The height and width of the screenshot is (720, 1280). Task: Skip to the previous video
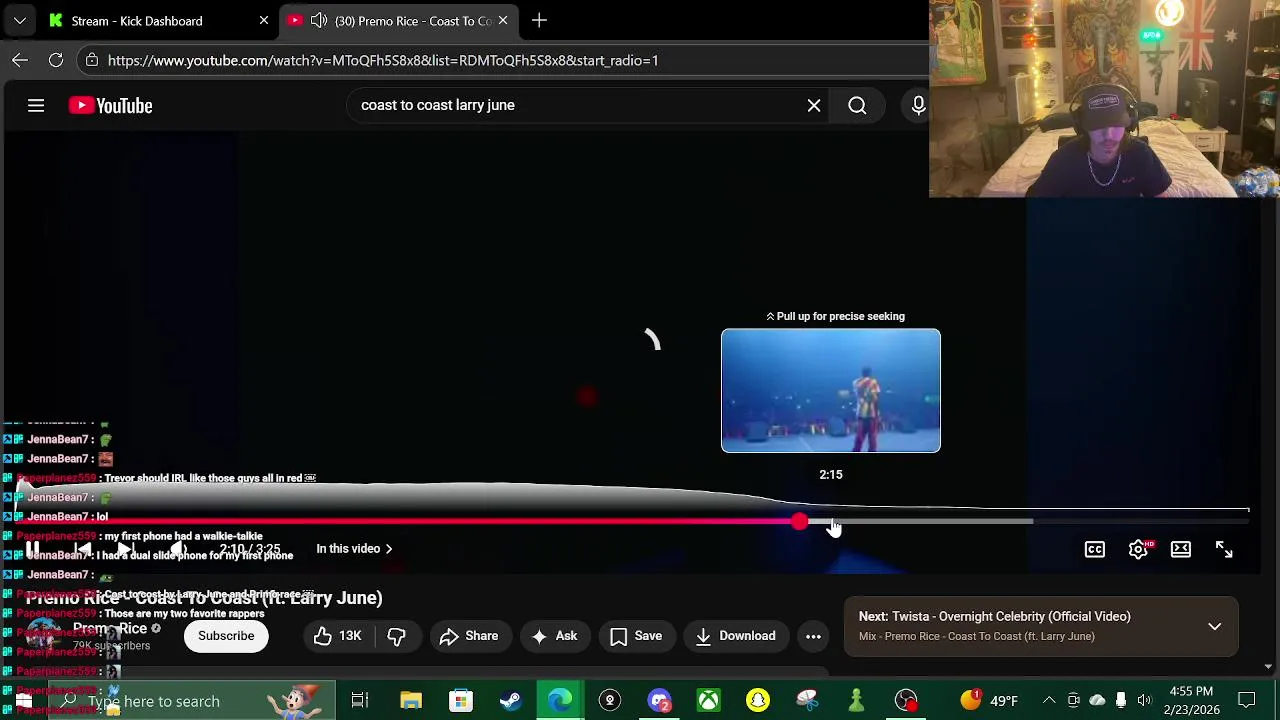point(83,549)
